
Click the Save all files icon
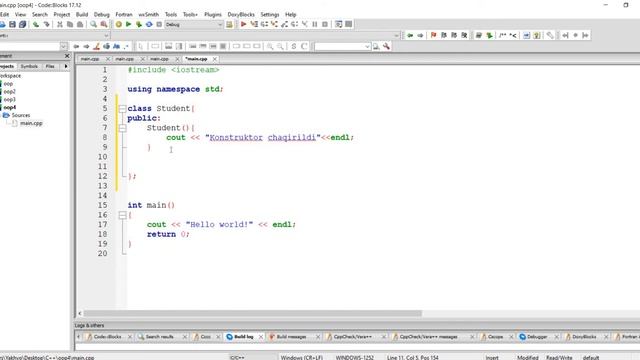coord(22,24)
